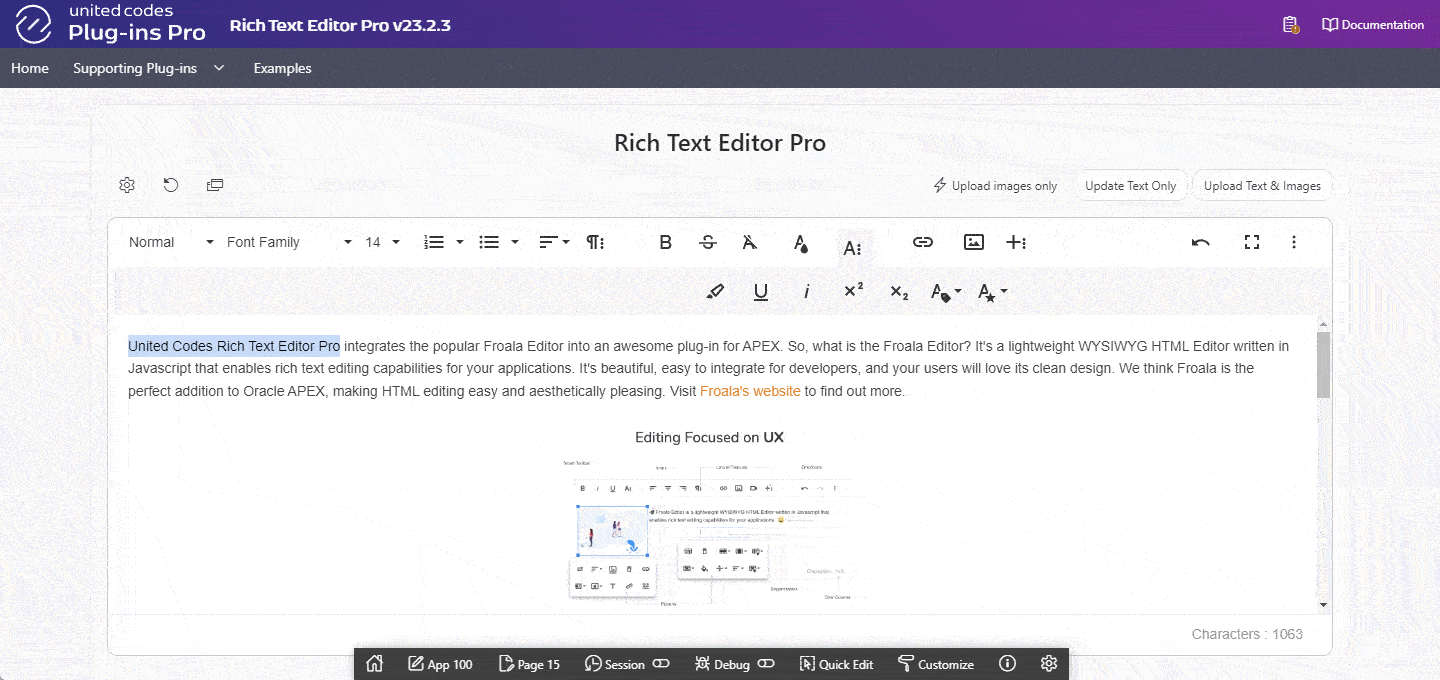Screen dimensions: 1440x680
Task: Open the background color marker tool
Action: pyautogui.click(x=715, y=291)
